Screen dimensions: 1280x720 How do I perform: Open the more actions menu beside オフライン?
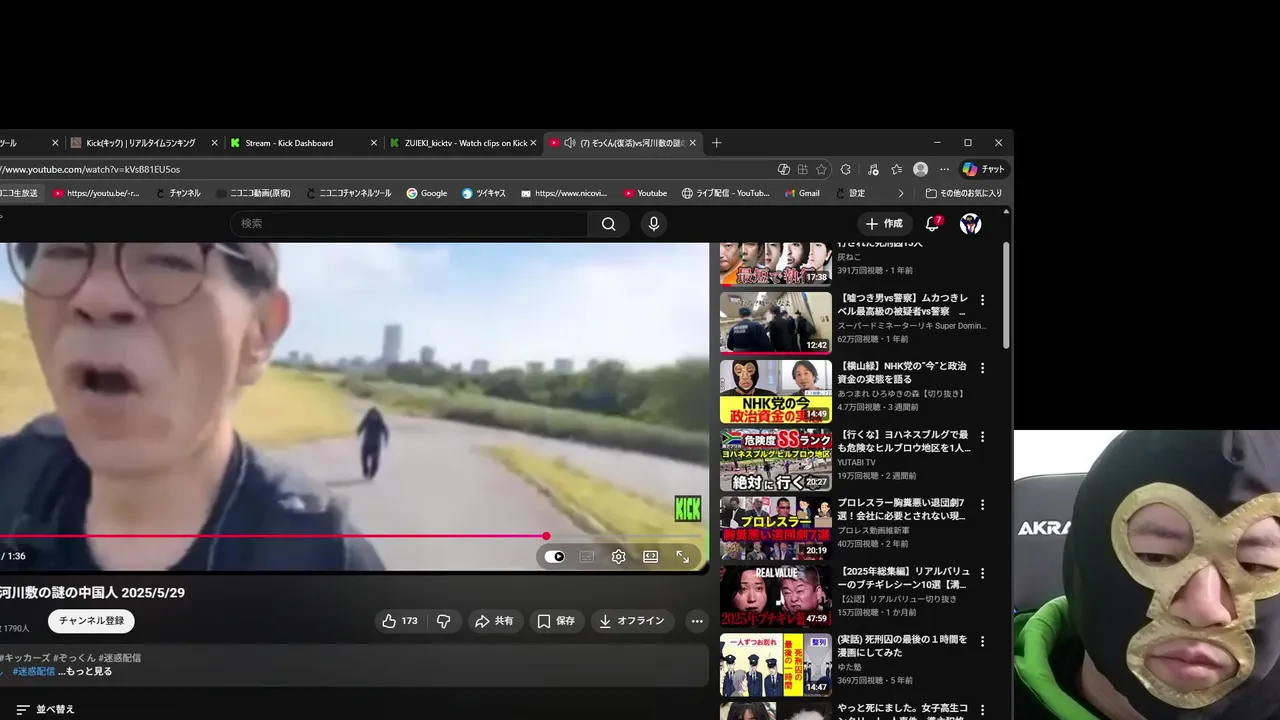pyautogui.click(x=697, y=621)
